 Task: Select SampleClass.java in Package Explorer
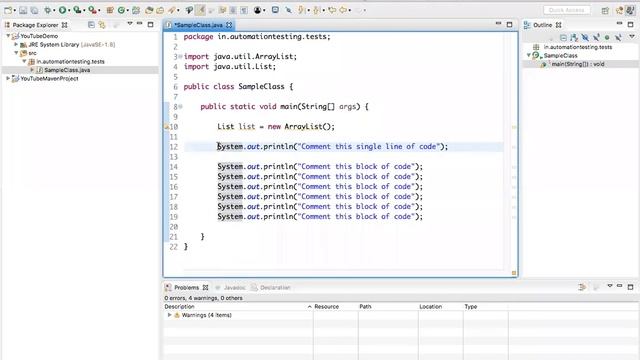pyautogui.click(x=67, y=70)
